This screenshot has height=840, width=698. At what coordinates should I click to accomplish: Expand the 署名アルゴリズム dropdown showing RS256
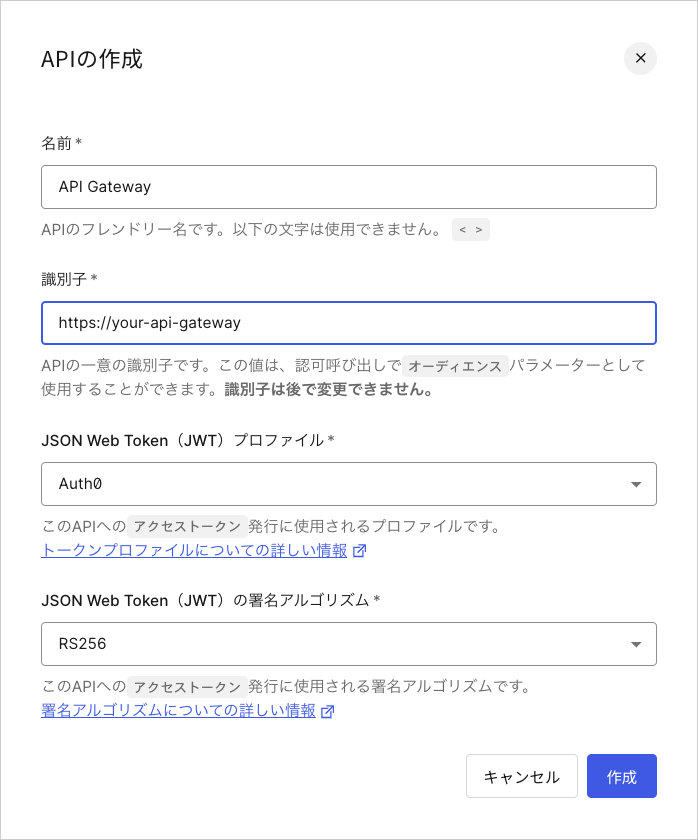348,644
